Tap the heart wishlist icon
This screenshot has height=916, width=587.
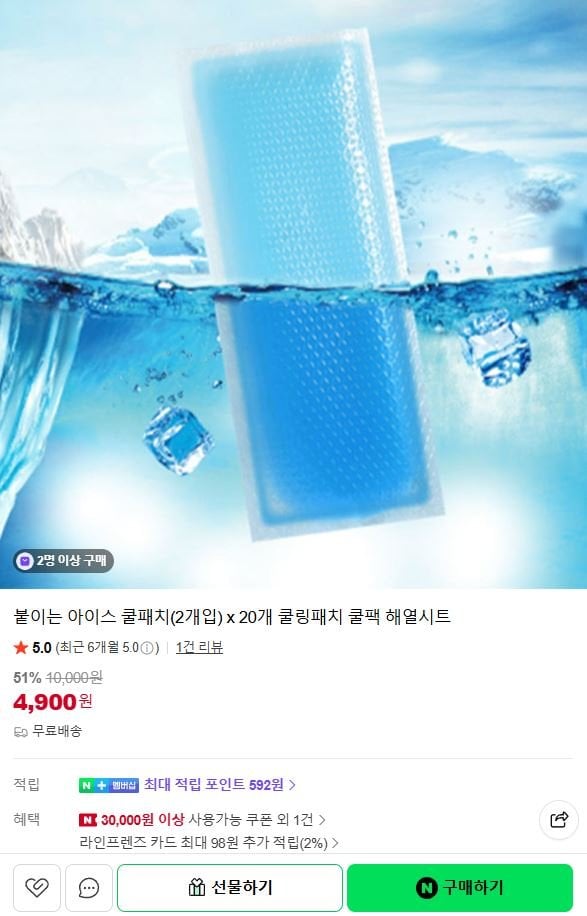[36, 887]
